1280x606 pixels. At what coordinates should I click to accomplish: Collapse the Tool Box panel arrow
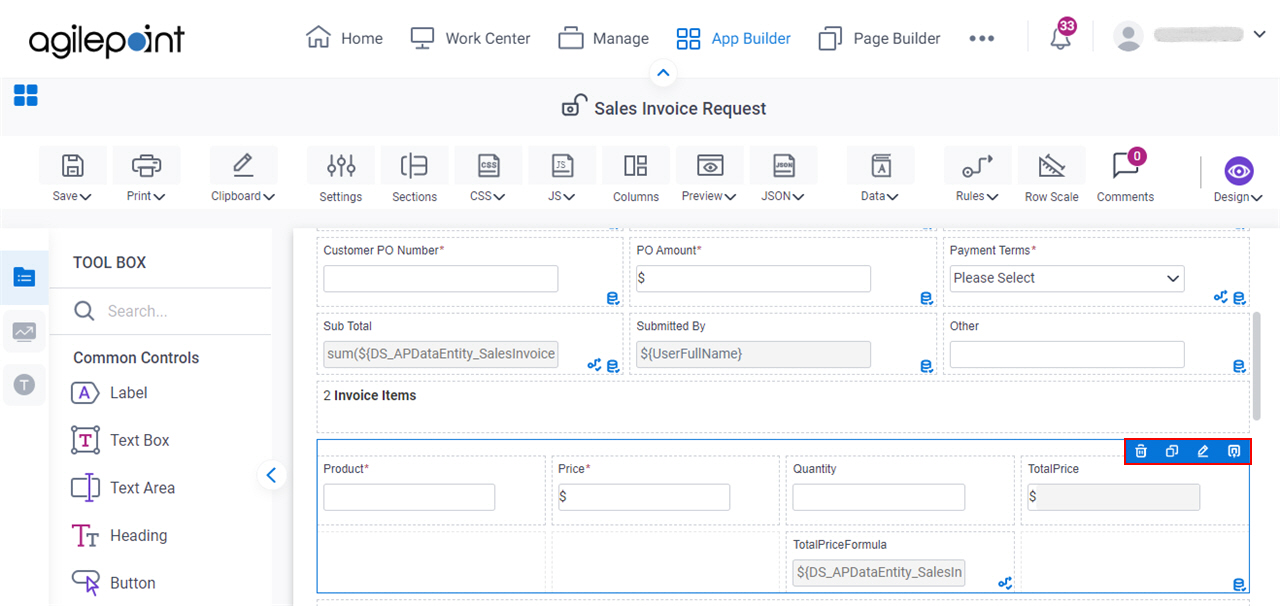coord(271,475)
